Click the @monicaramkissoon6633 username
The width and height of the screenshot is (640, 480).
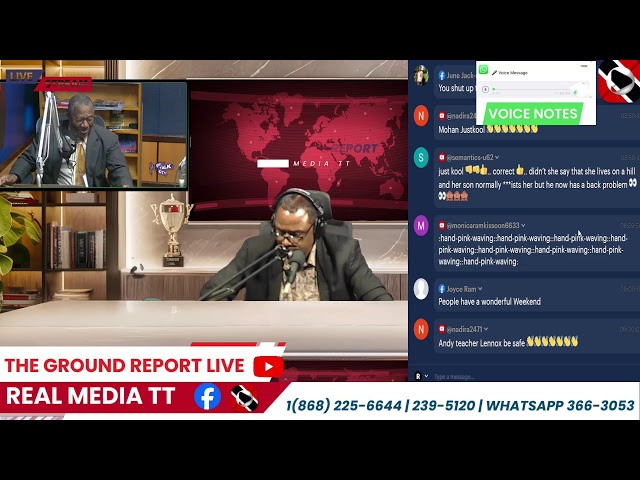click(483, 225)
